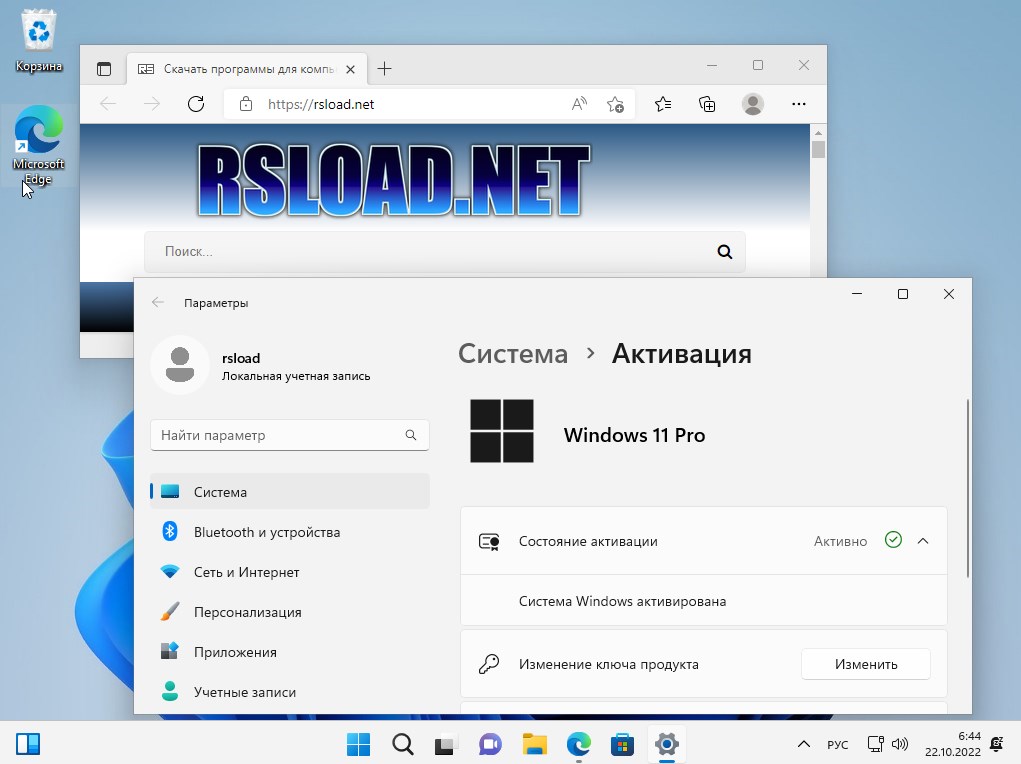Open Apps settings section
Image resolution: width=1021 pixels, height=764 pixels.
coord(290,652)
